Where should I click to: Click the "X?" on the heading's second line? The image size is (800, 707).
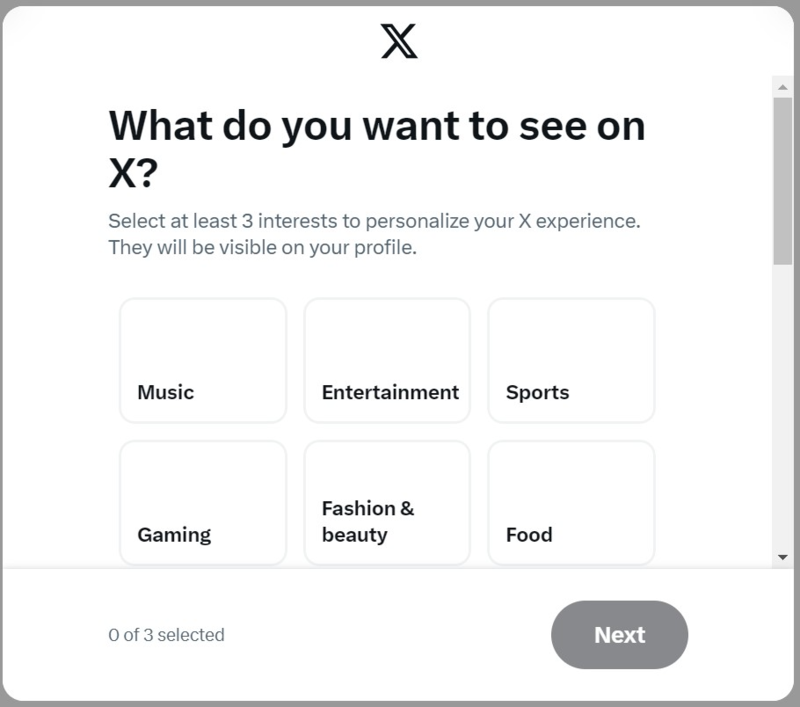pyautogui.click(x=133, y=173)
